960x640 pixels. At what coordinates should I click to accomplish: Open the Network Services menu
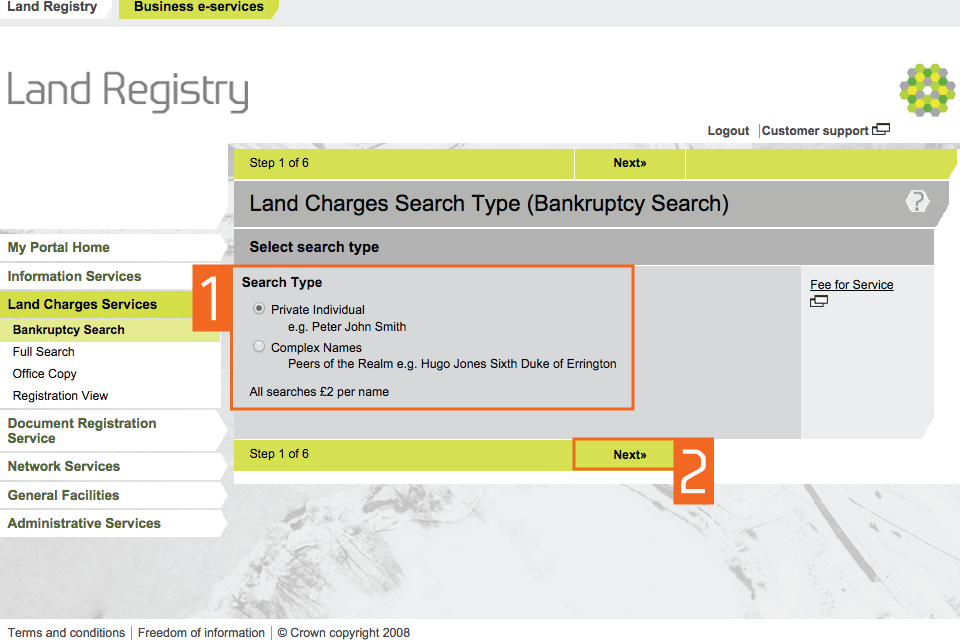pos(64,466)
